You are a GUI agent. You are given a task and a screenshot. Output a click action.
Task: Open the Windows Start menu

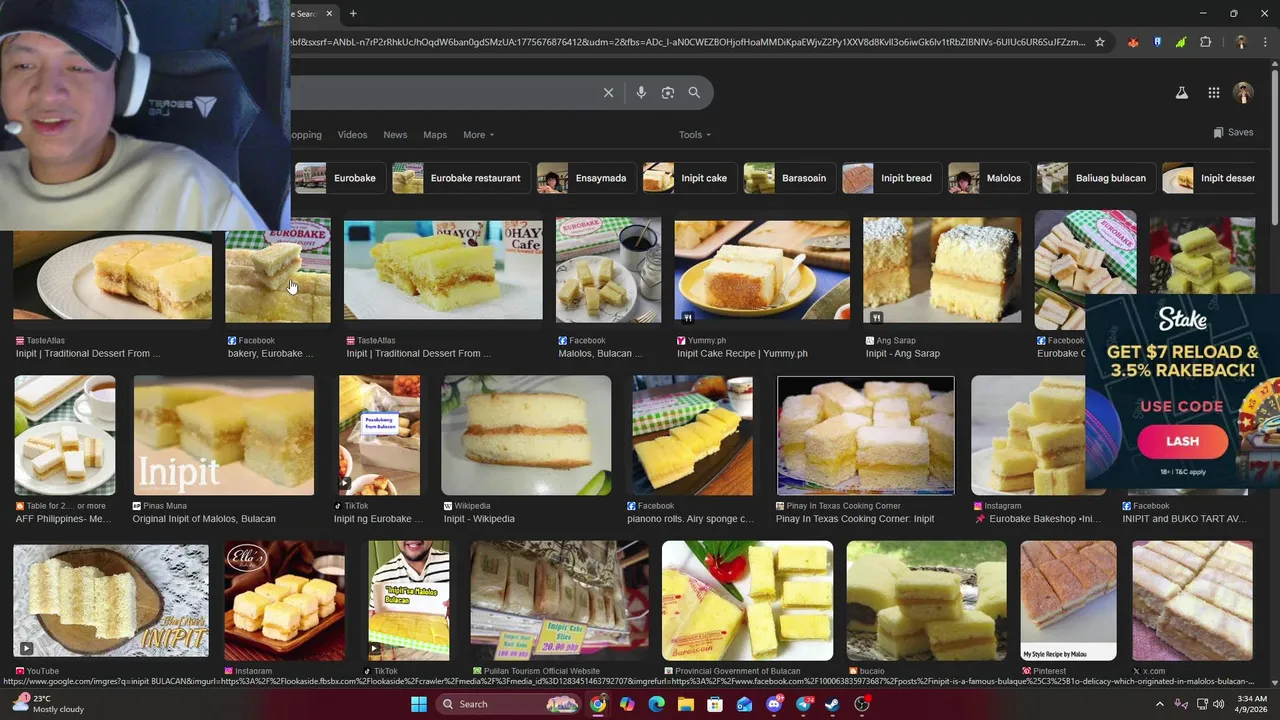(419, 704)
